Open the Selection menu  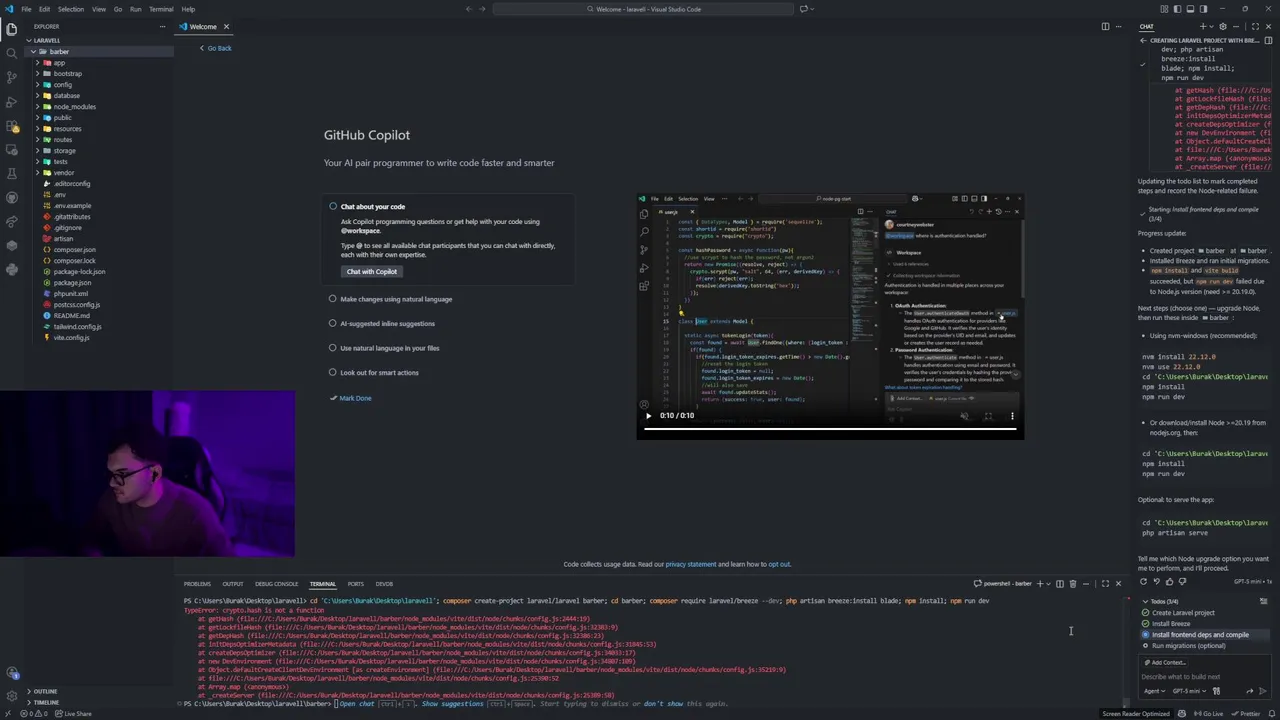(x=70, y=9)
